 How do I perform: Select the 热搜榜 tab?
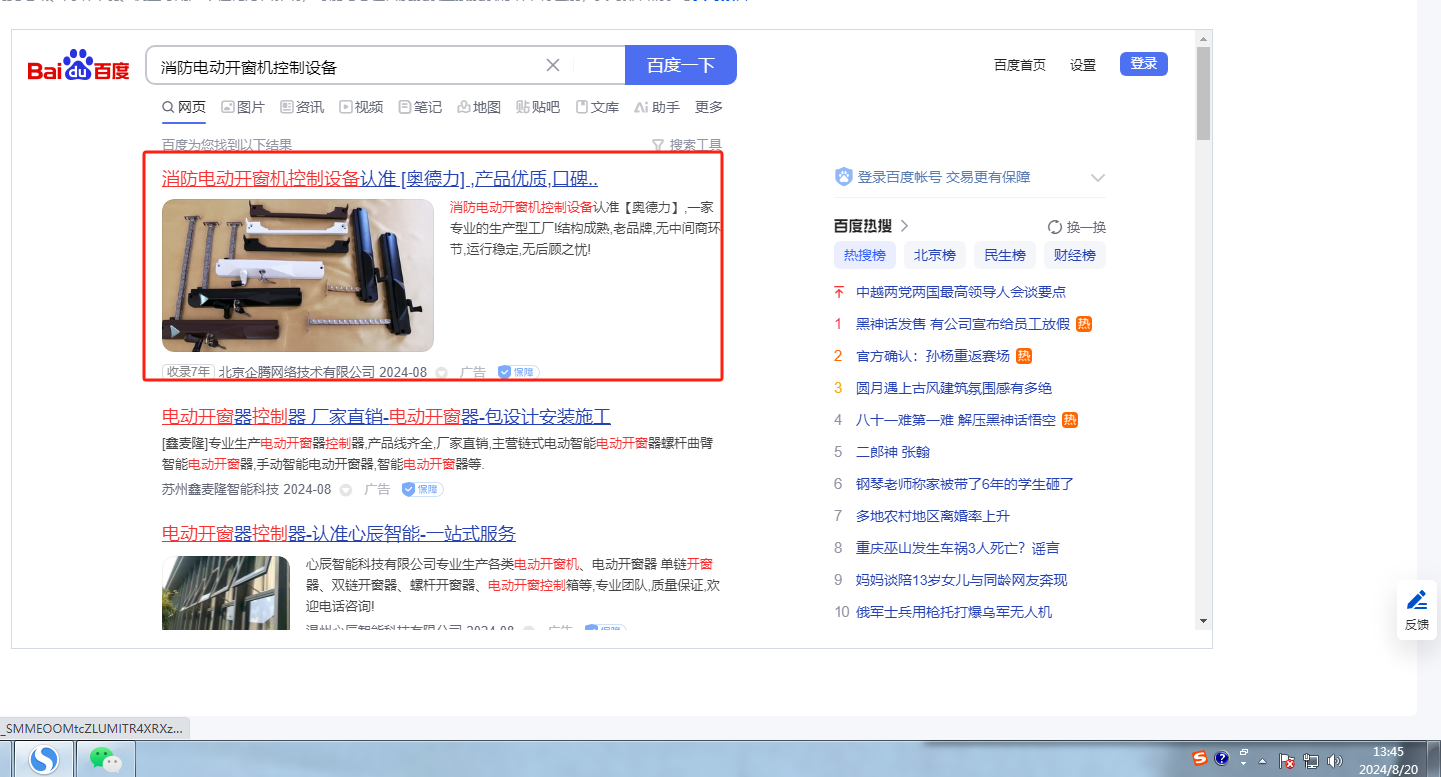pos(865,255)
